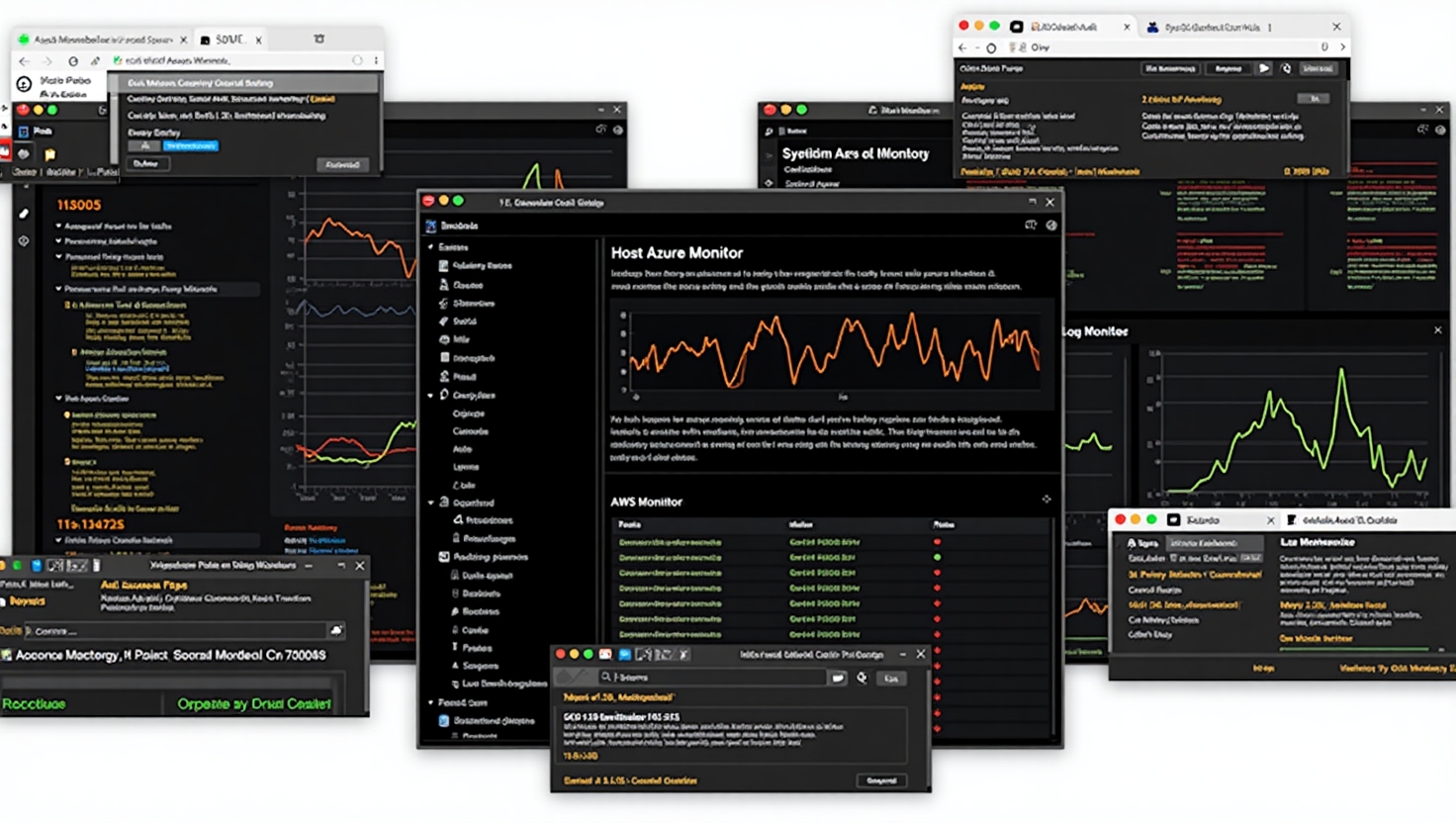Click the AWS Monitor section heading
This screenshot has height=823, width=1456.
646,502
